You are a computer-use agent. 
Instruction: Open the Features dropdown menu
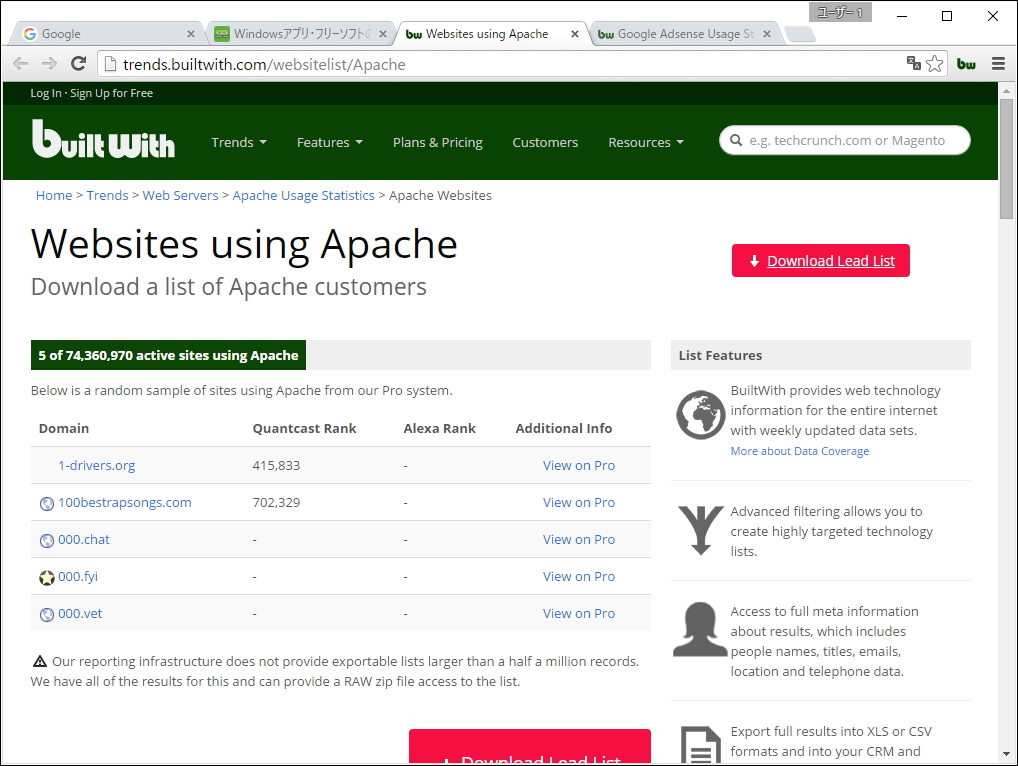pos(329,142)
